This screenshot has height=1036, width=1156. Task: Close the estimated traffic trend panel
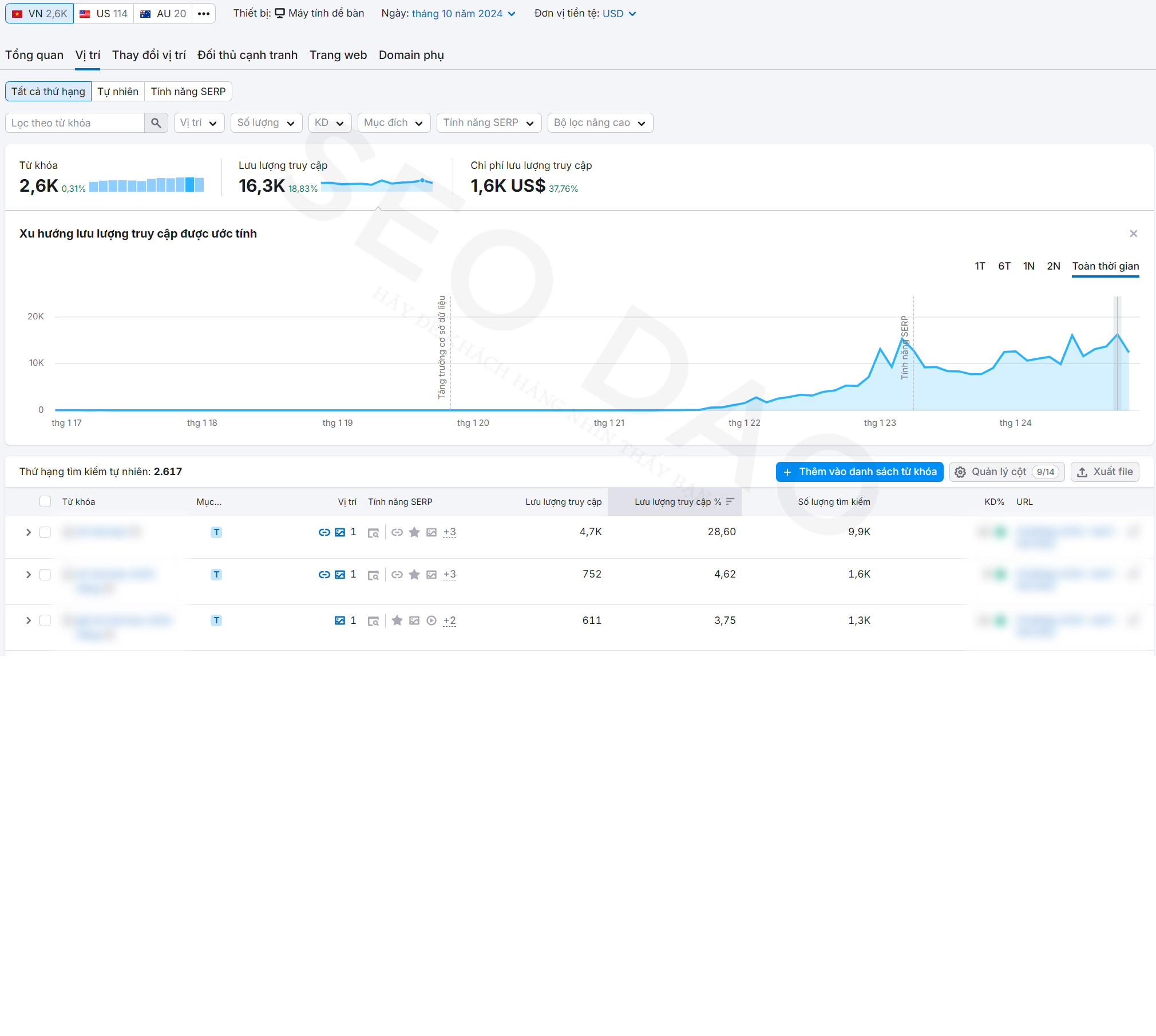[1133, 234]
